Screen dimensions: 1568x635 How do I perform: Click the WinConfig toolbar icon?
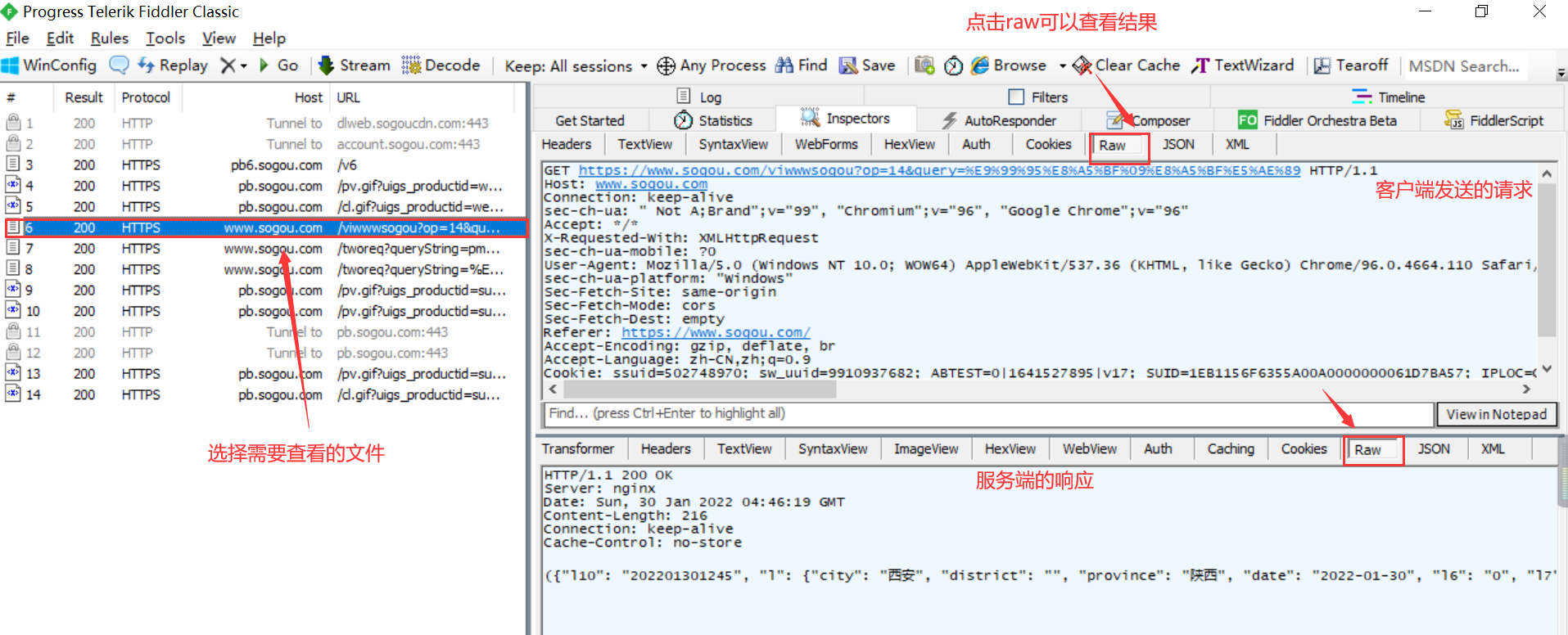tap(11, 65)
